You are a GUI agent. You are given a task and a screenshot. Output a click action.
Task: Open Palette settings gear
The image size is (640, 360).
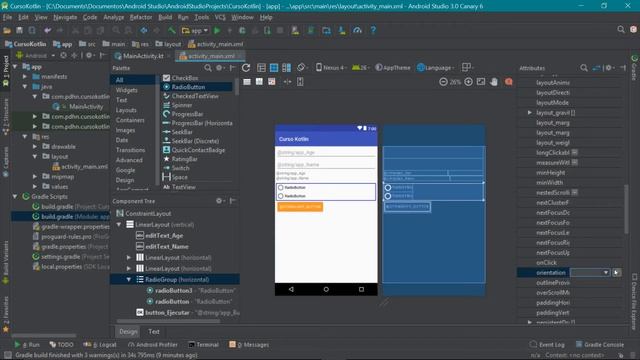coord(220,68)
